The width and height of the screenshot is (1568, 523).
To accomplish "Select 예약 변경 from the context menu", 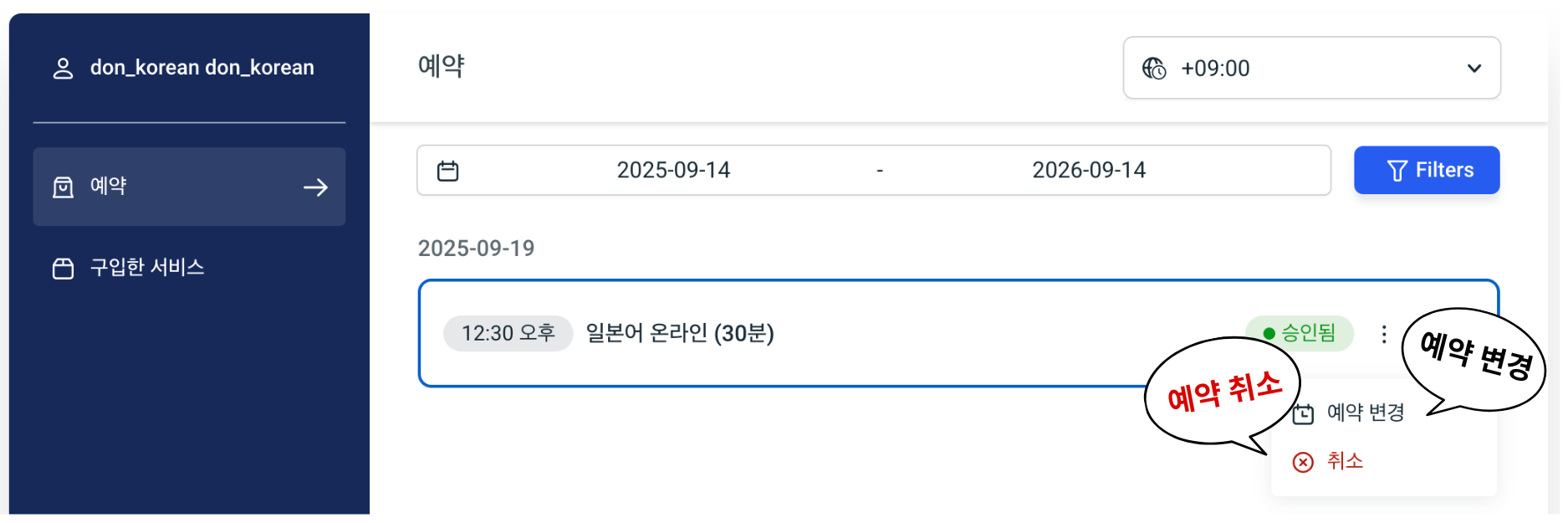I will (1365, 413).
